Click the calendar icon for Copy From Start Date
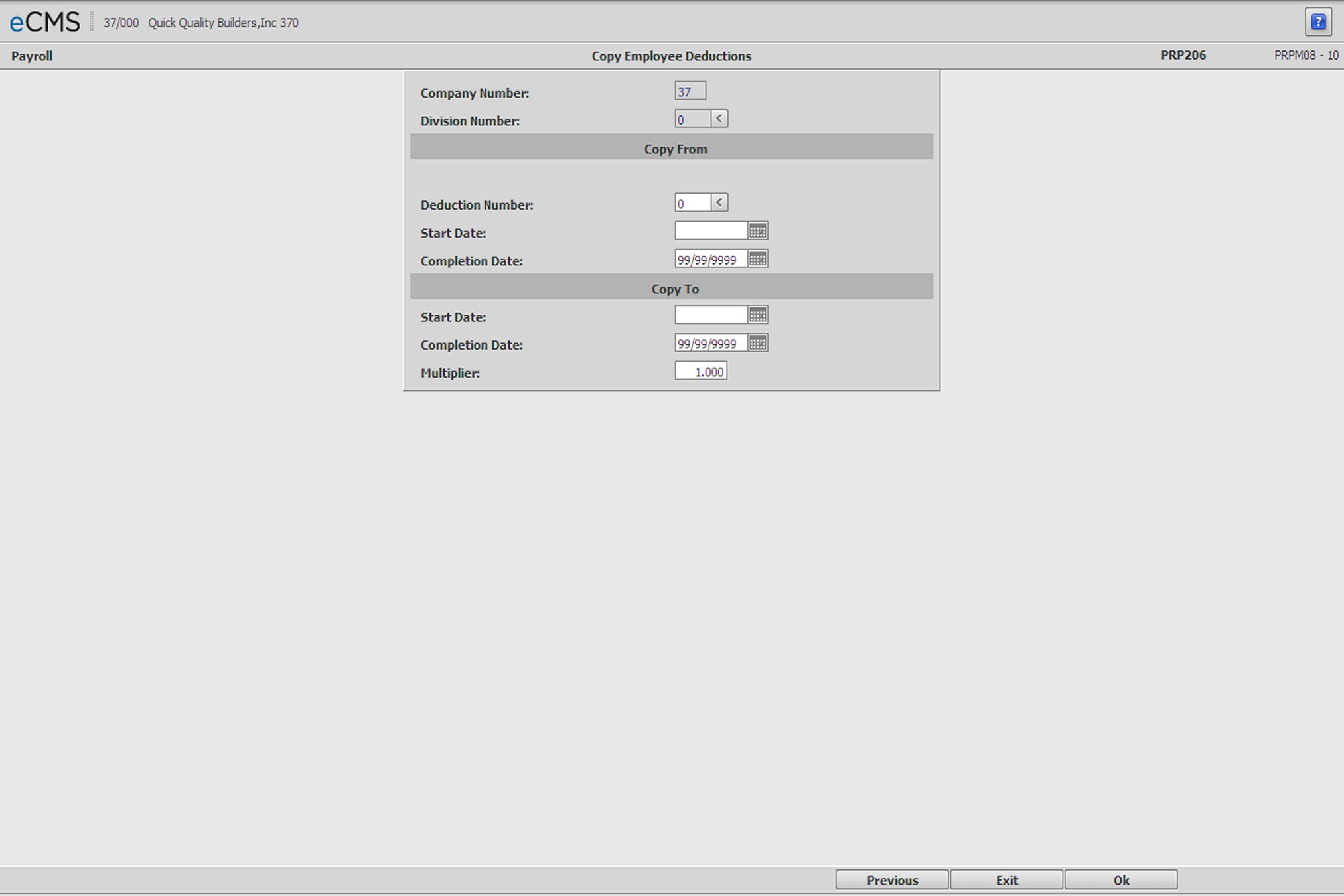 (x=758, y=231)
